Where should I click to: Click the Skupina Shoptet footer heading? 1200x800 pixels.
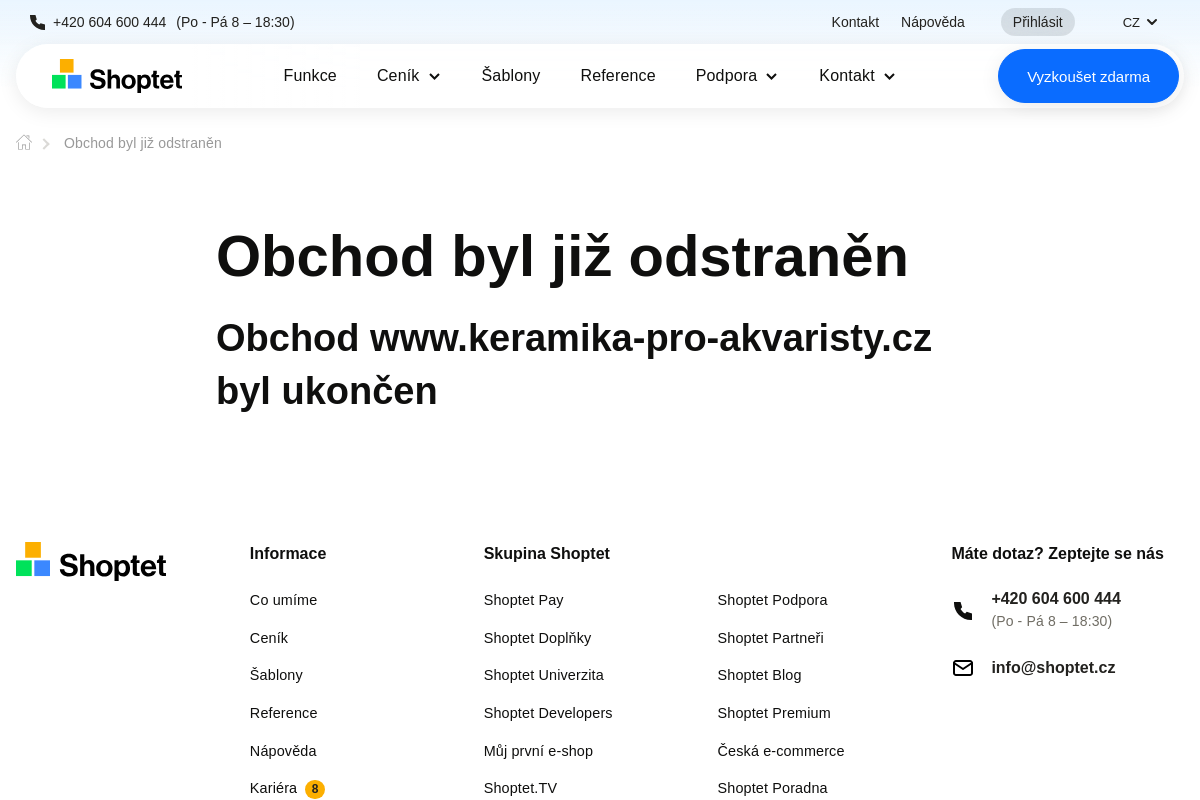547,554
